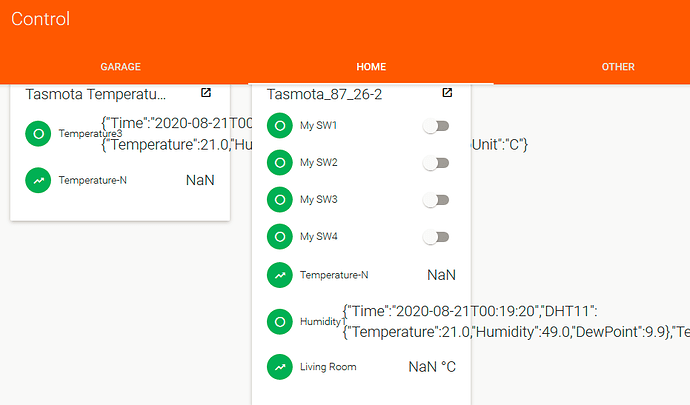Viewport: 690px width, 405px height.
Task: Click NaN value in Tasmota Temperature card
Action: click(200, 180)
